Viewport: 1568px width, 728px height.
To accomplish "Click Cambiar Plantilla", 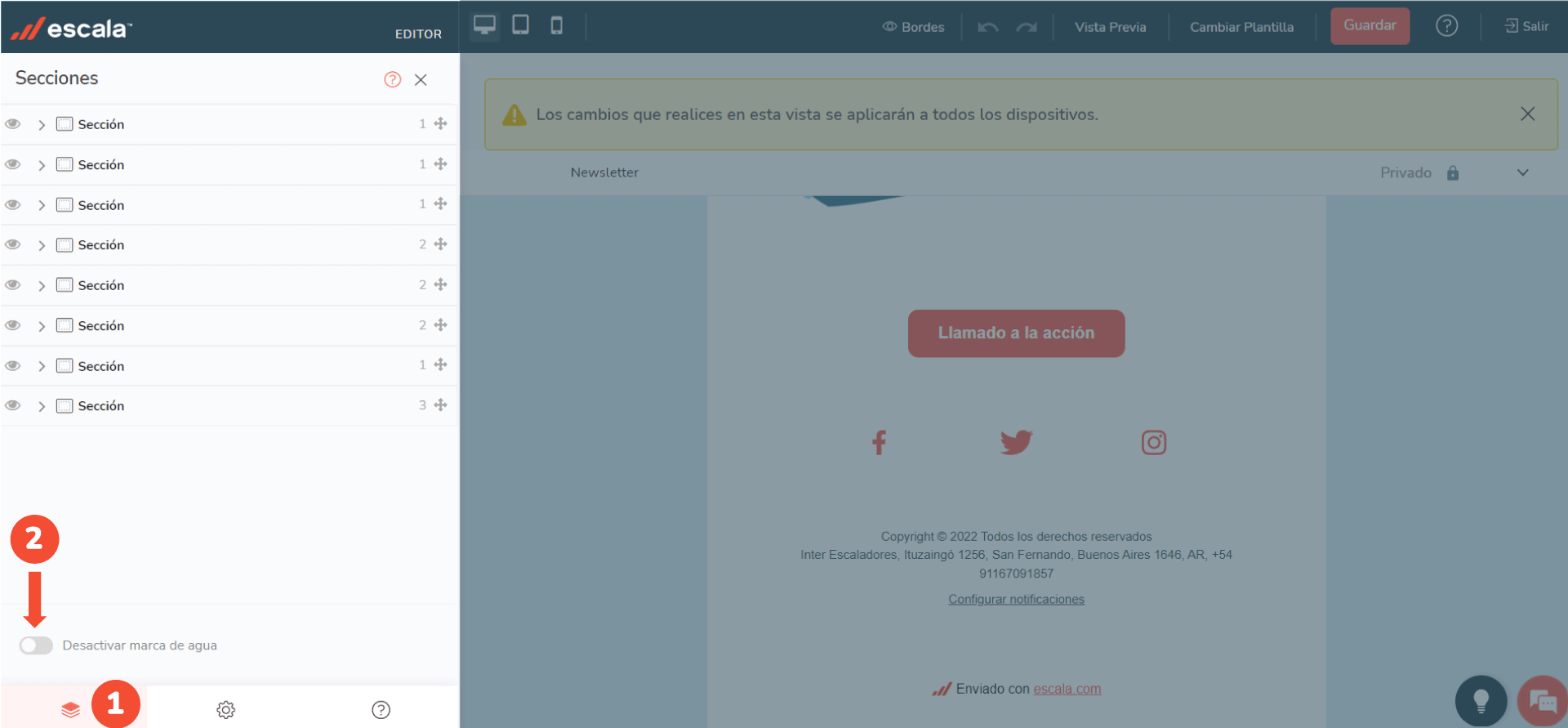I will [1241, 27].
